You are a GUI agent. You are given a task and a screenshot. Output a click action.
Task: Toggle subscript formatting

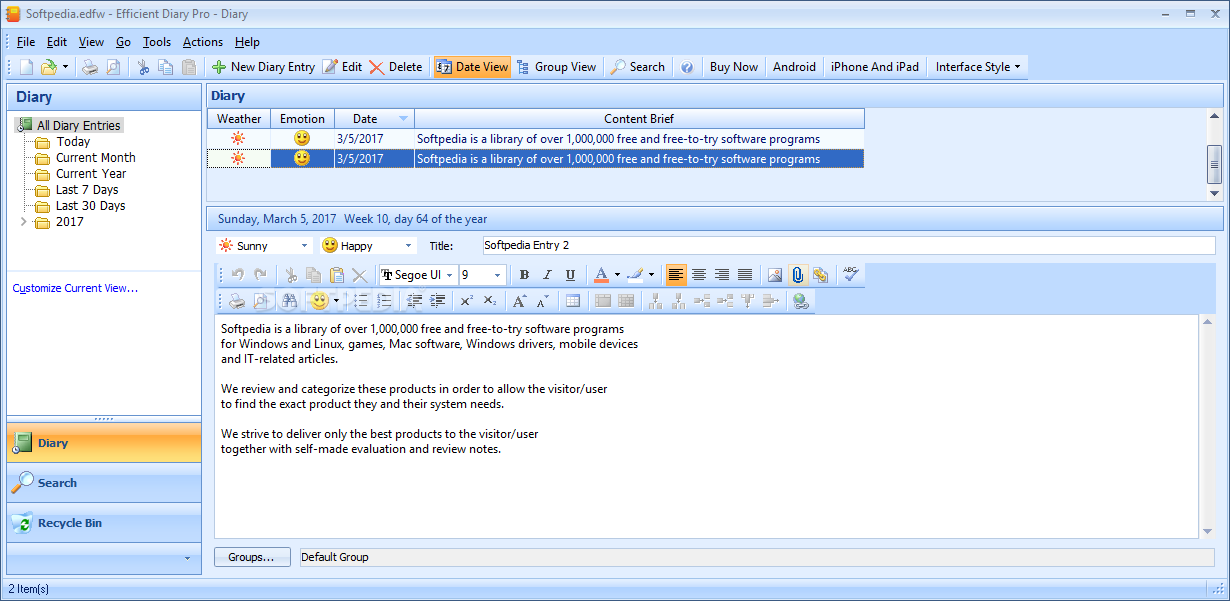point(490,300)
